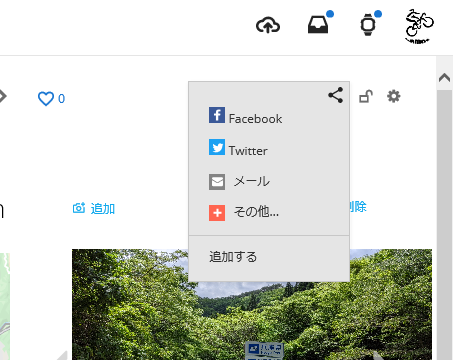Share via Twitter
This screenshot has width=454, height=360.
point(238,148)
